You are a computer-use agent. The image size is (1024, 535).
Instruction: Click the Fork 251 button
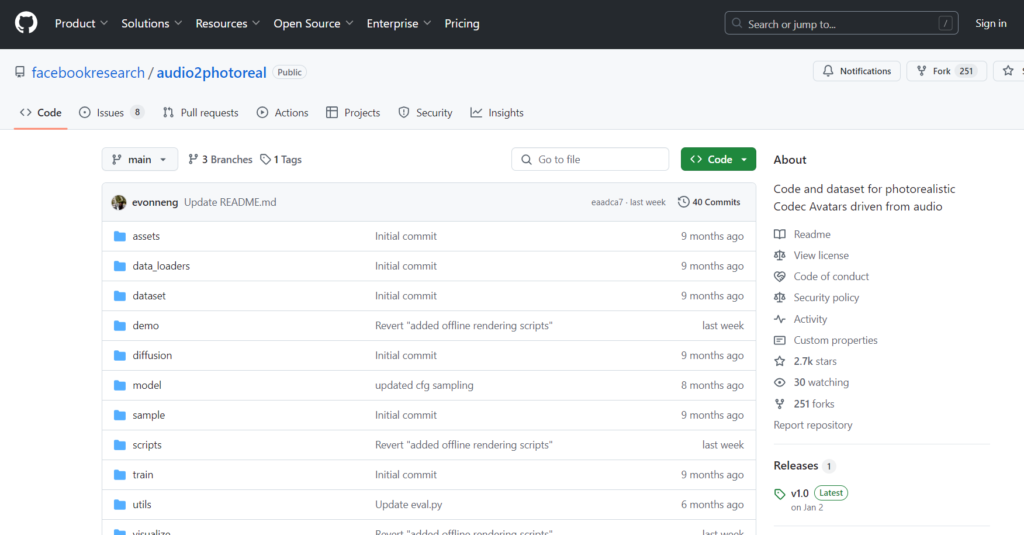pos(946,71)
